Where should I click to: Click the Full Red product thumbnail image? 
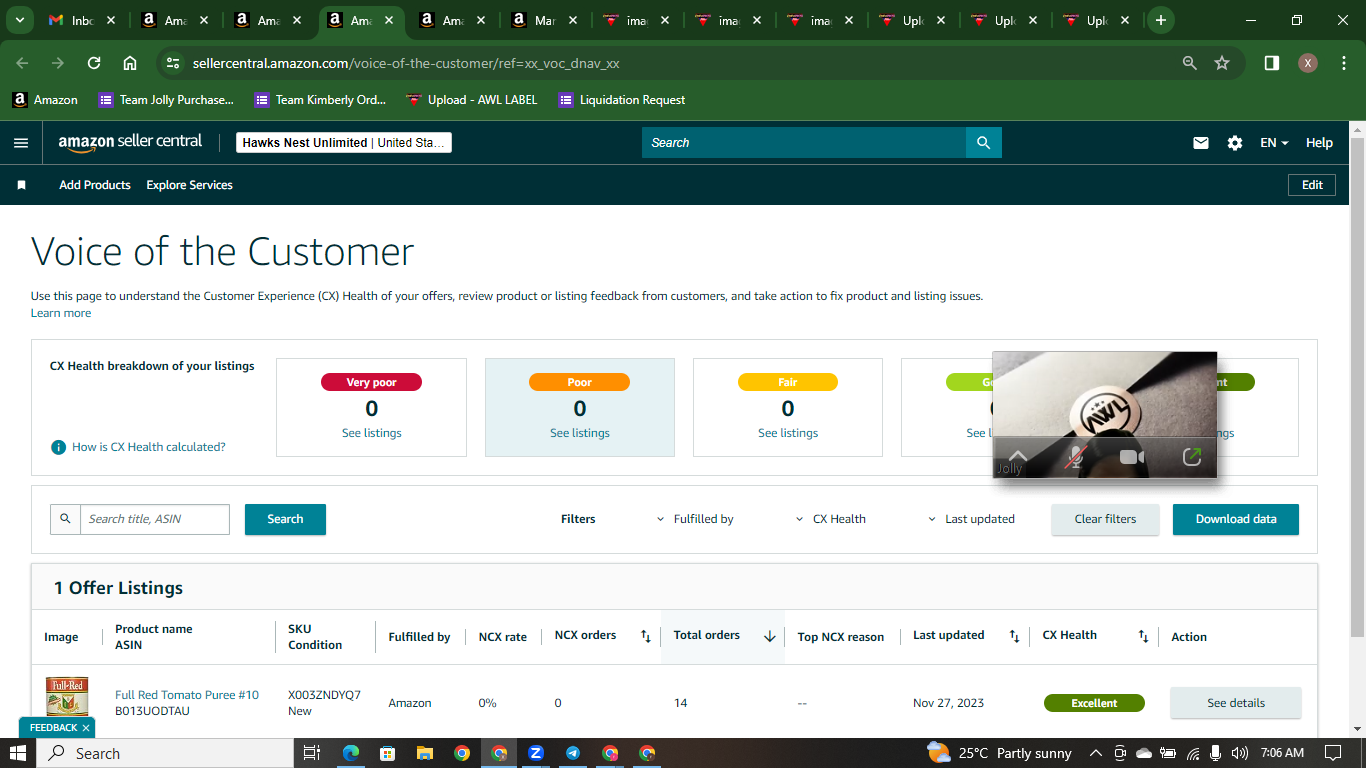[67, 698]
